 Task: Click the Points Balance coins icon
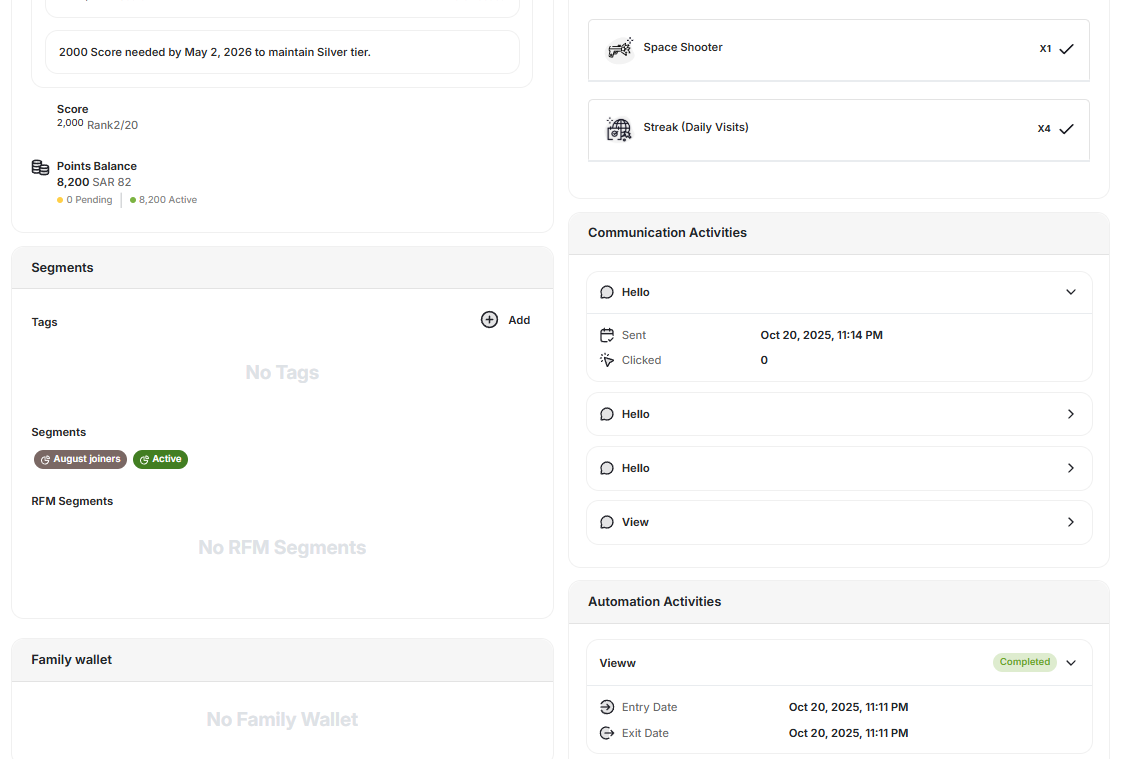coord(39,167)
